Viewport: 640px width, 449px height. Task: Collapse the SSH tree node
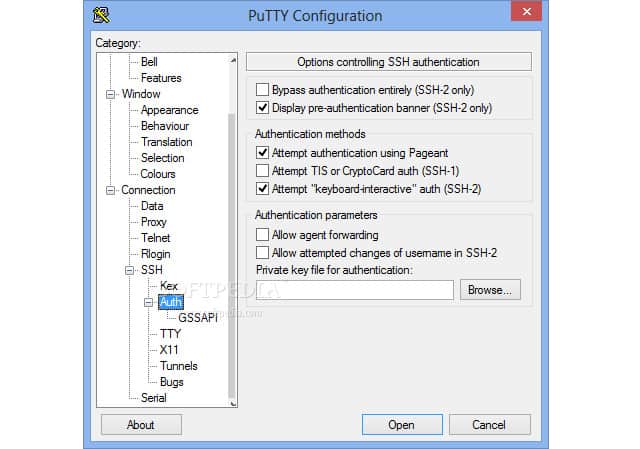pos(129,270)
